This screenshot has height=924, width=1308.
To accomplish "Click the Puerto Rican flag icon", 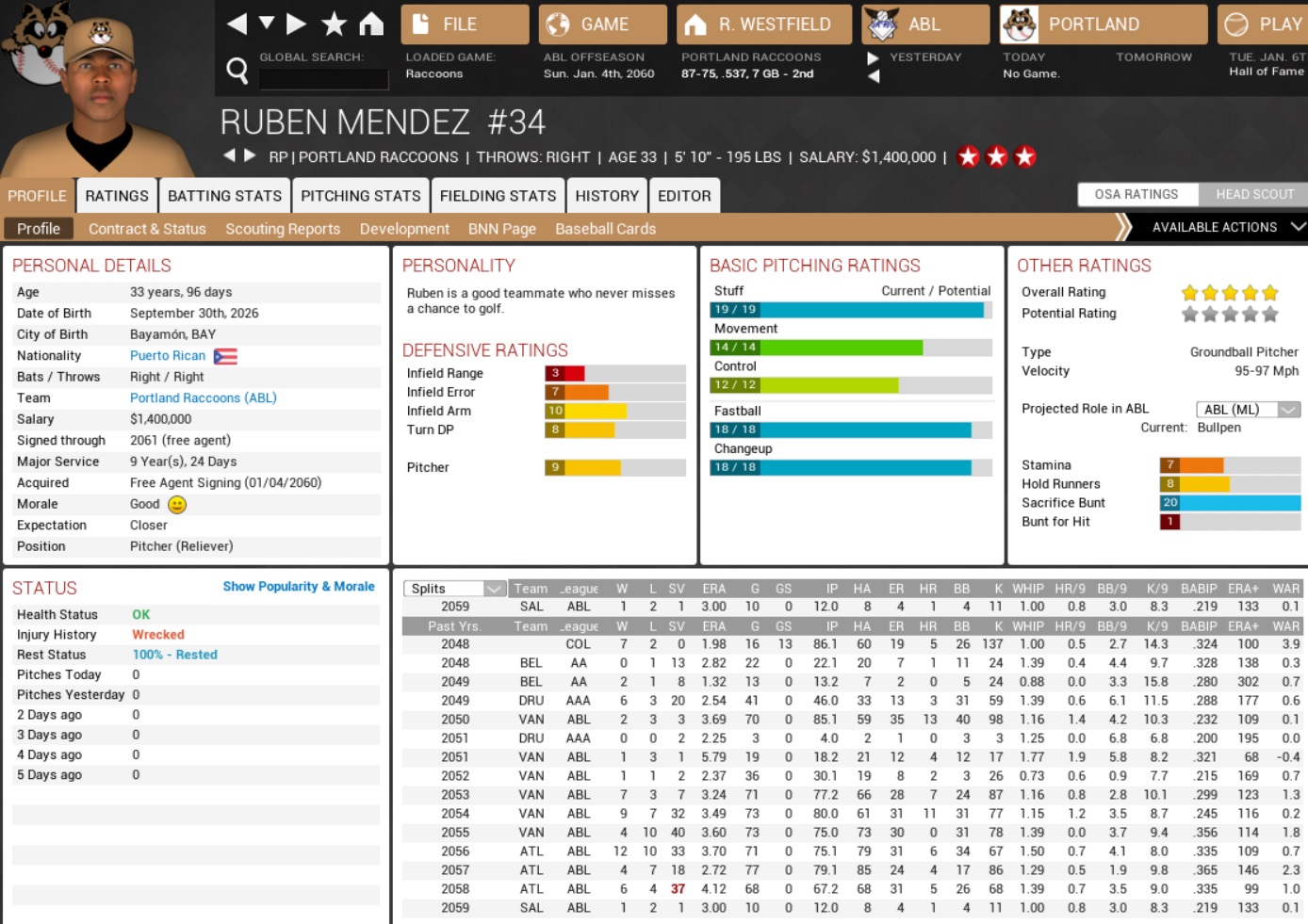I will pos(225,356).
